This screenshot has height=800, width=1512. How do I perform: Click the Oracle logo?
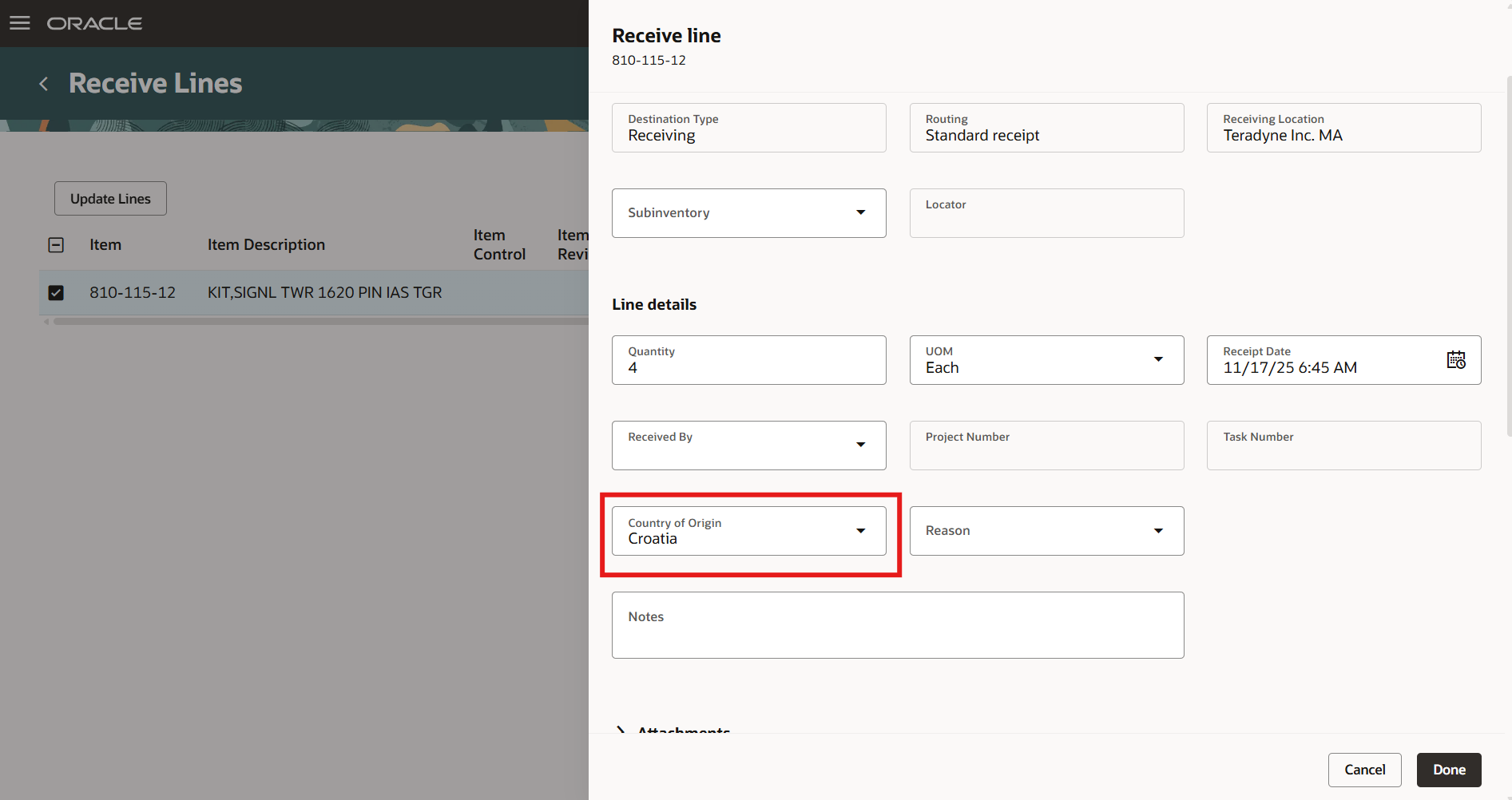(94, 23)
